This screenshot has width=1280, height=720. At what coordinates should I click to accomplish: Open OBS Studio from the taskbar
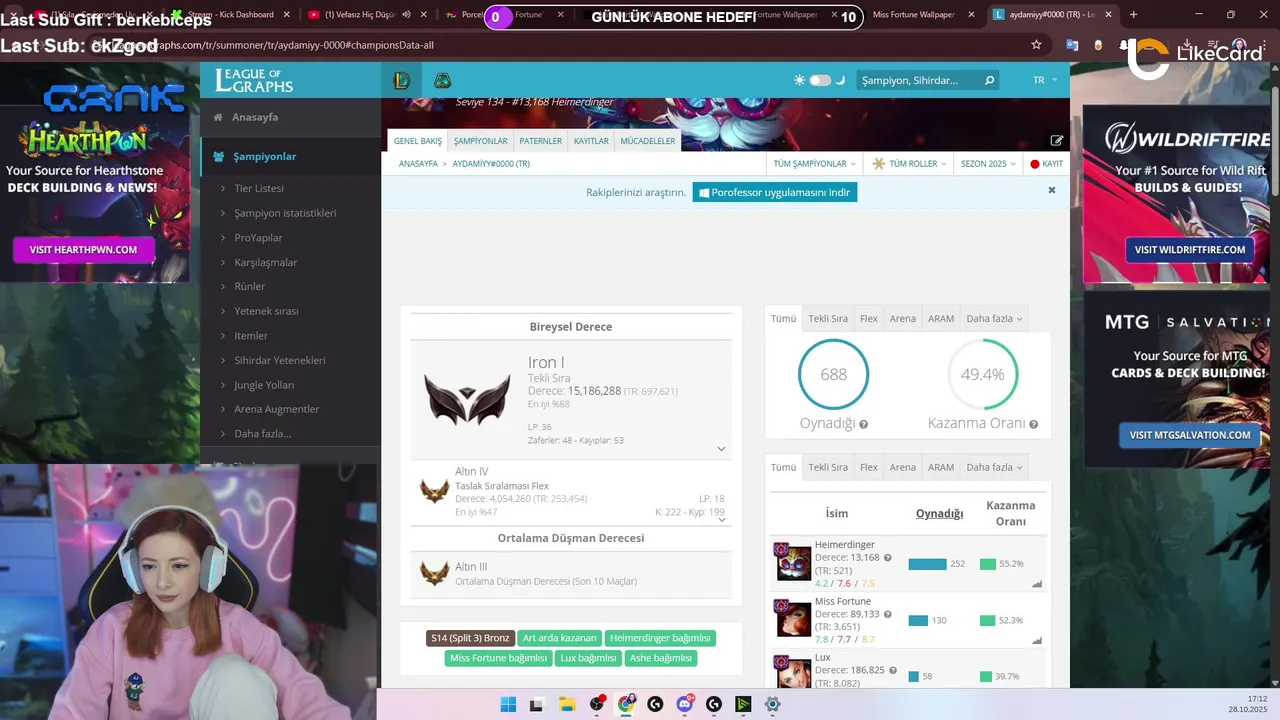(x=597, y=704)
